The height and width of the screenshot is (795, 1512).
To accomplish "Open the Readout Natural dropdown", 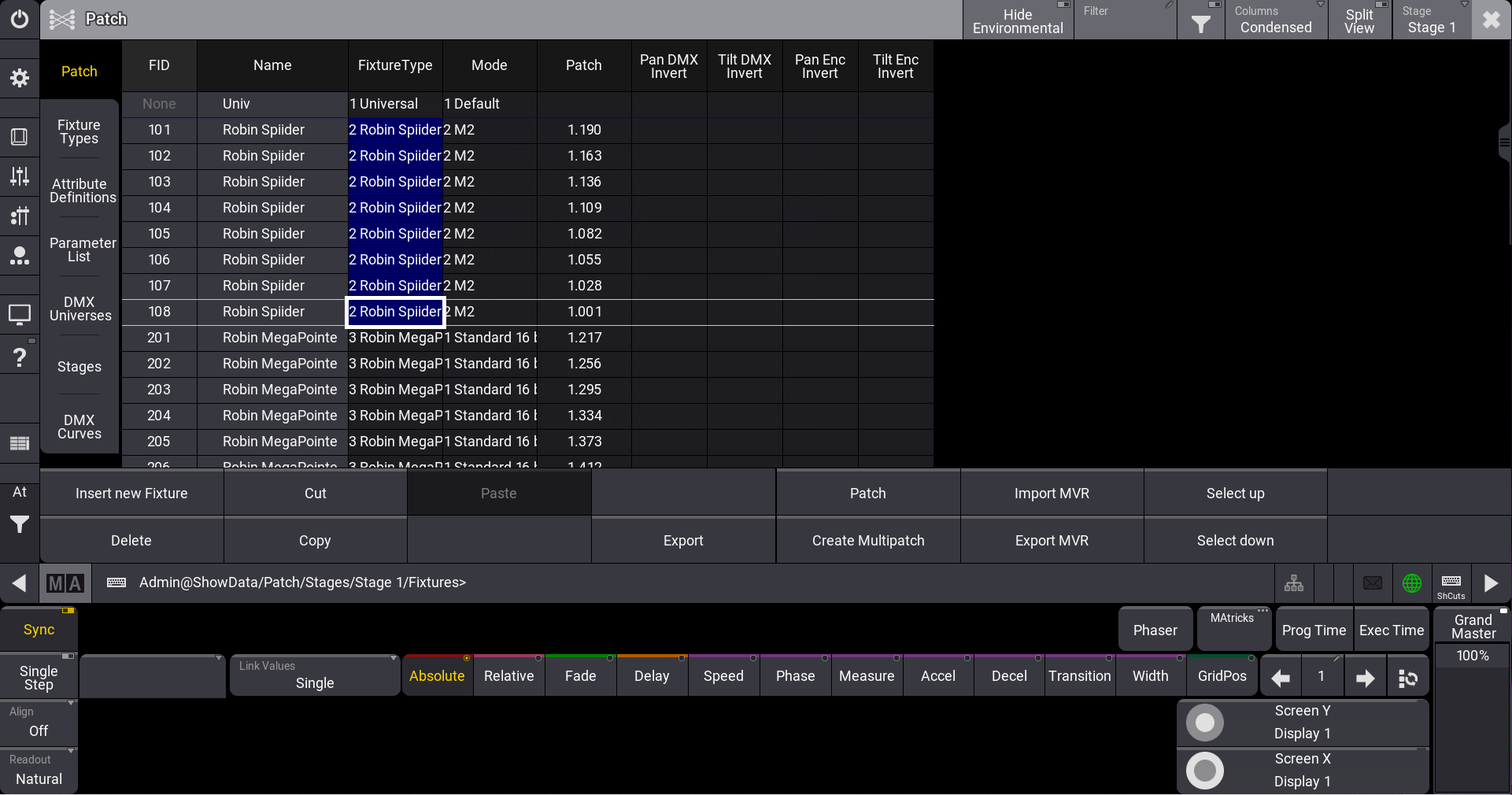I will coord(39,770).
